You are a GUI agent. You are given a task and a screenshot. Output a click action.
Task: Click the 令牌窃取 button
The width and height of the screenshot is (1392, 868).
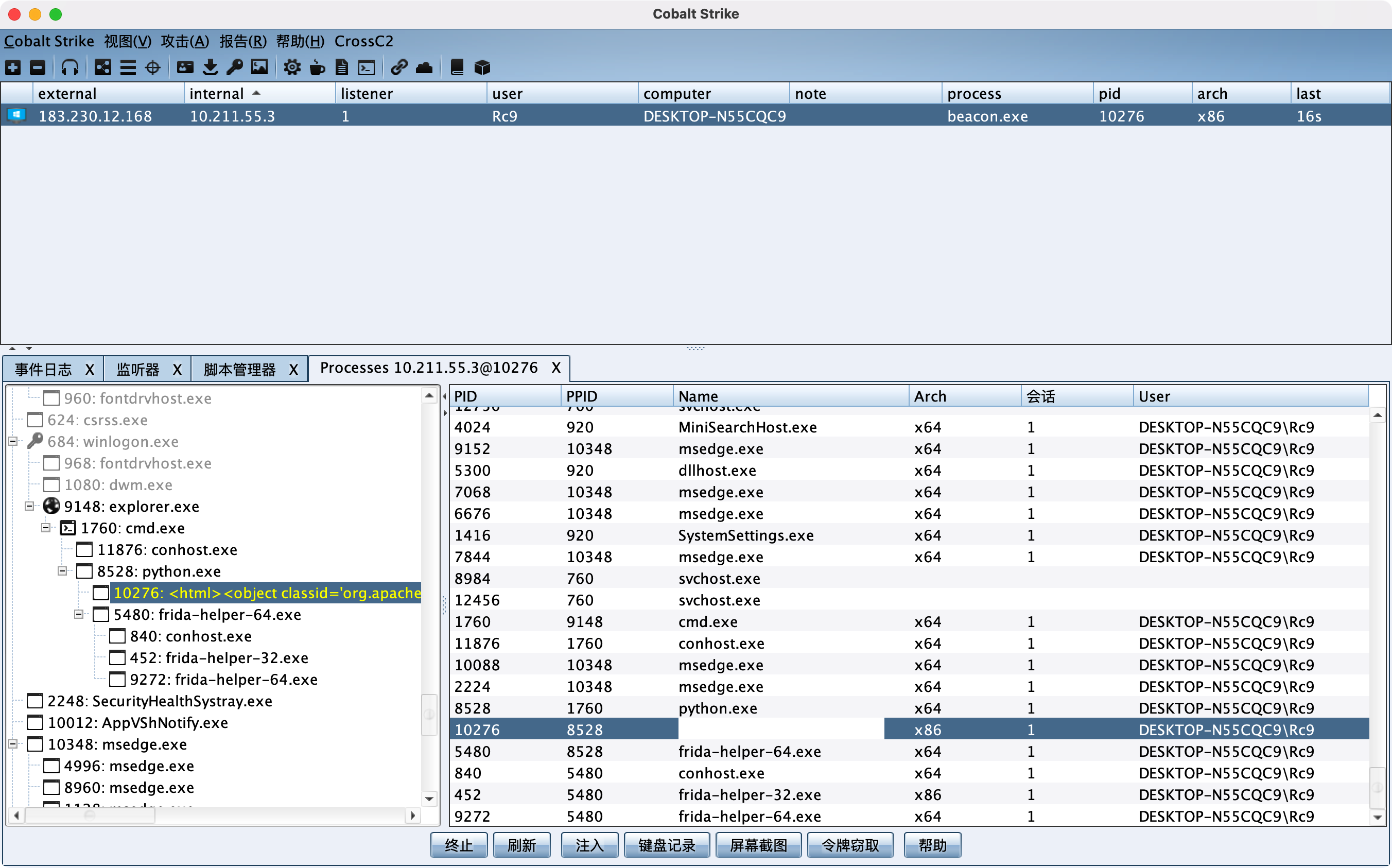tap(850, 844)
